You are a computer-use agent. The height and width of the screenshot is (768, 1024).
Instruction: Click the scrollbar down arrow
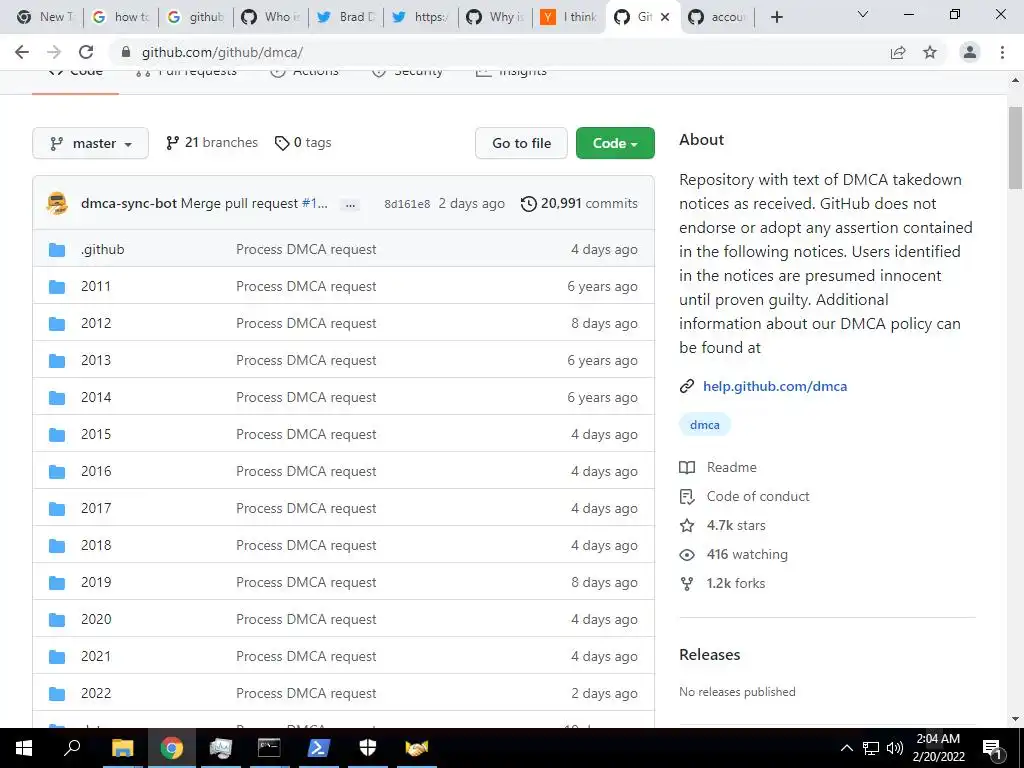point(1016,719)
